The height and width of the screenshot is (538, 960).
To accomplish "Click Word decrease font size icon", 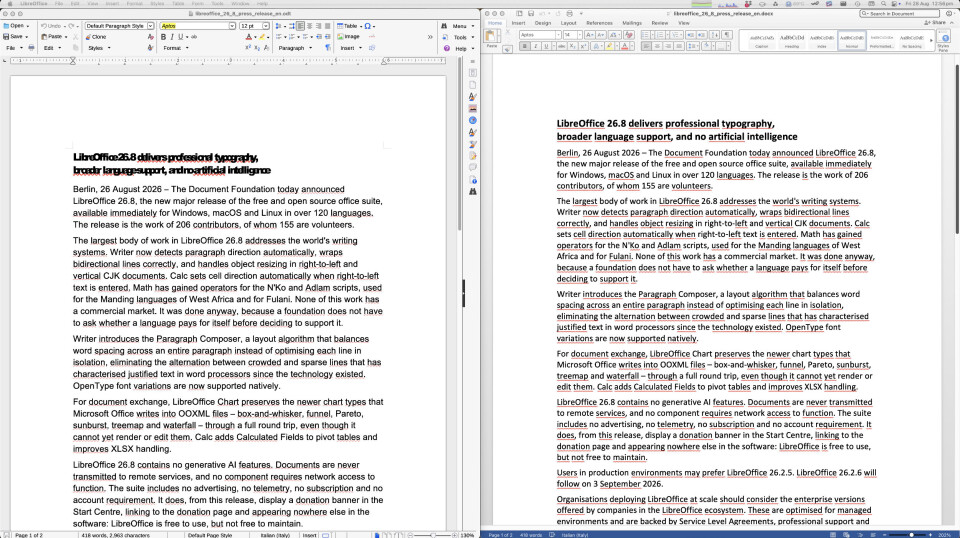I will [x=601, y=35].
